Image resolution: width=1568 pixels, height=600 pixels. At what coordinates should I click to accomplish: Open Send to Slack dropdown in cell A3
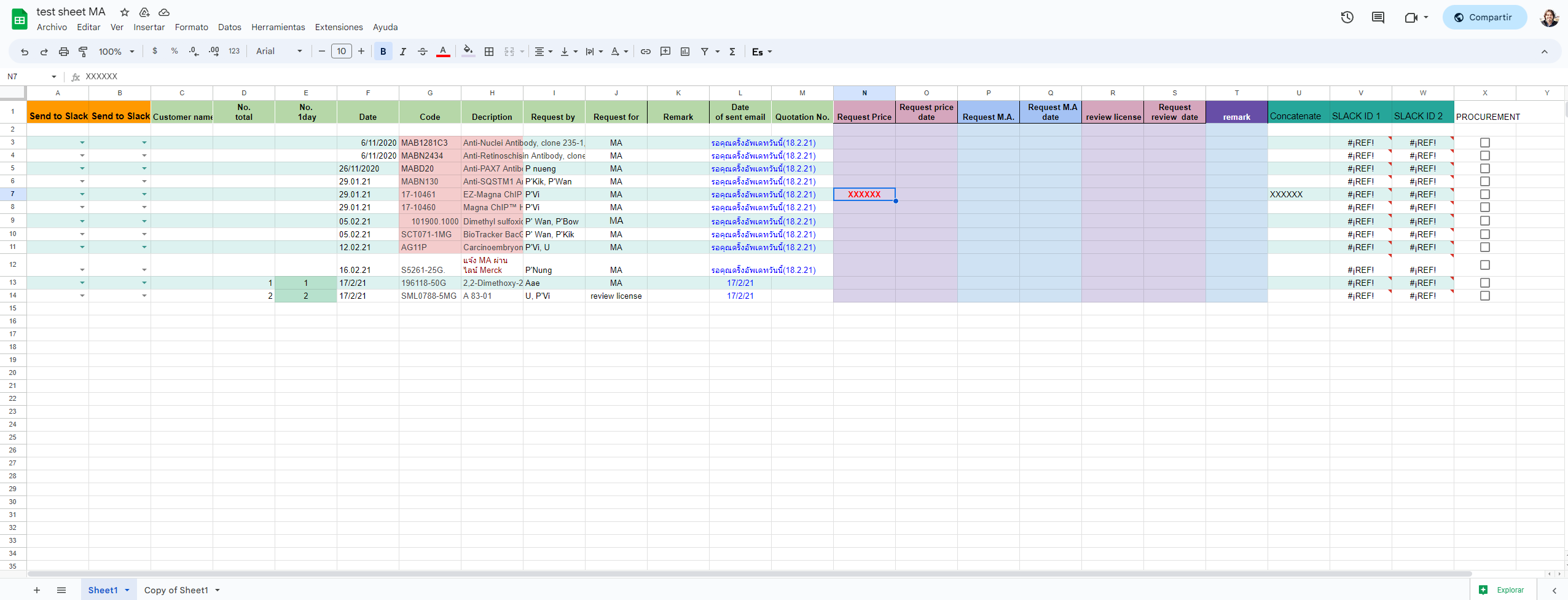tap(82, 143)
